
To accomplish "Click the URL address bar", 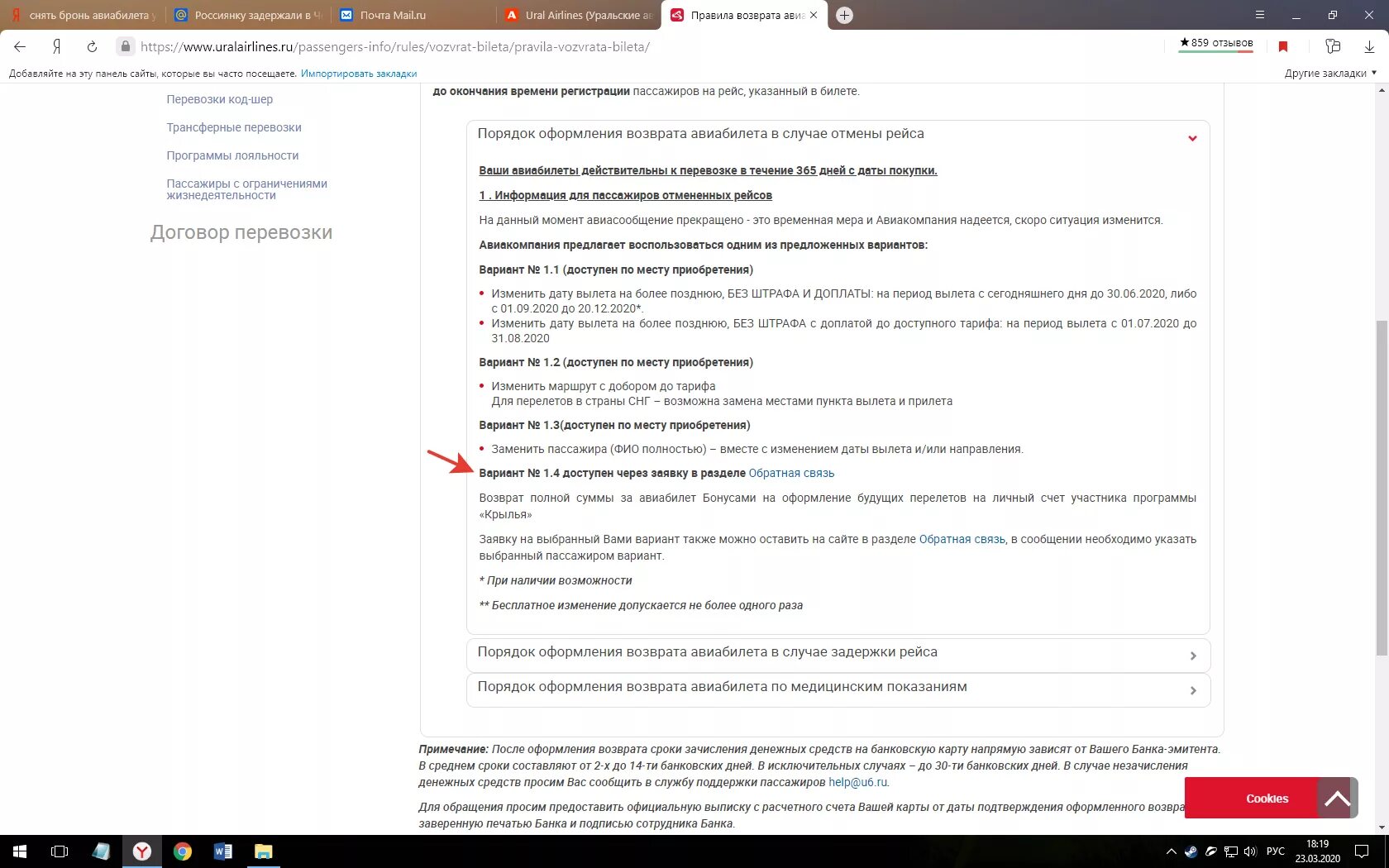I will pos(645,46).
